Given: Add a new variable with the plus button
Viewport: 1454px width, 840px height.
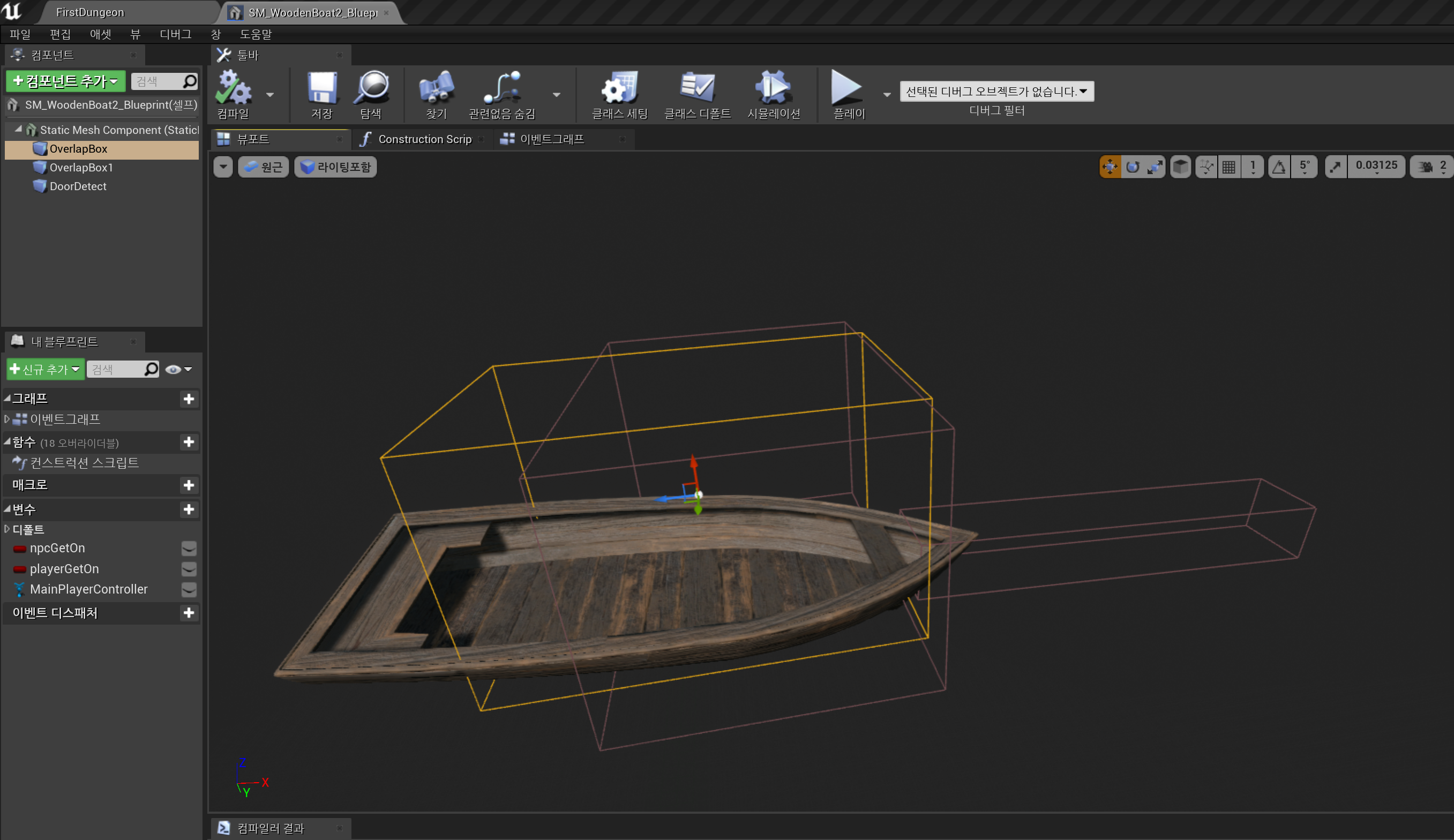Looking at the screenshot, I should 189,509.
